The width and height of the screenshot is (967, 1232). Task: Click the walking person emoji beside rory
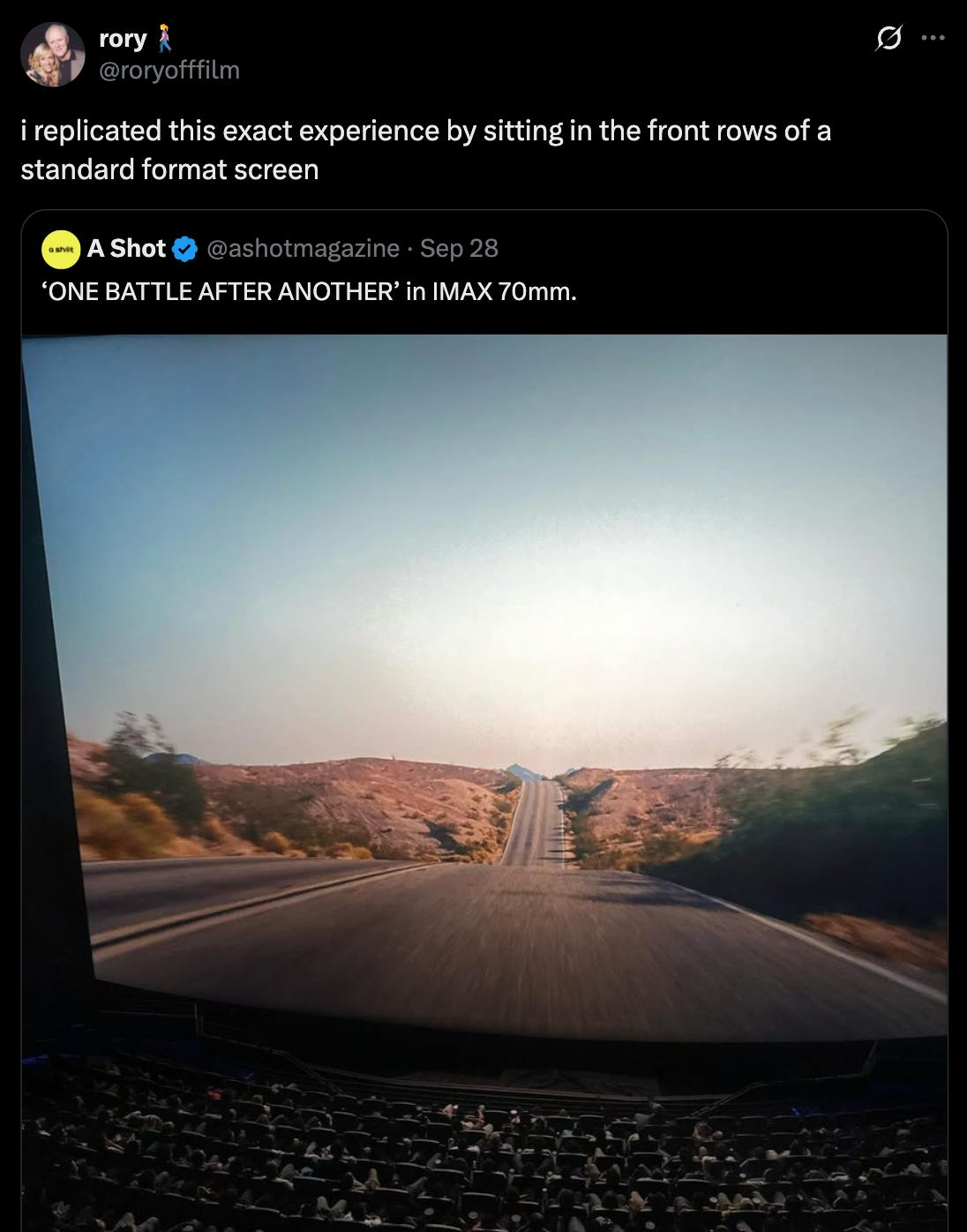(164, 39)
